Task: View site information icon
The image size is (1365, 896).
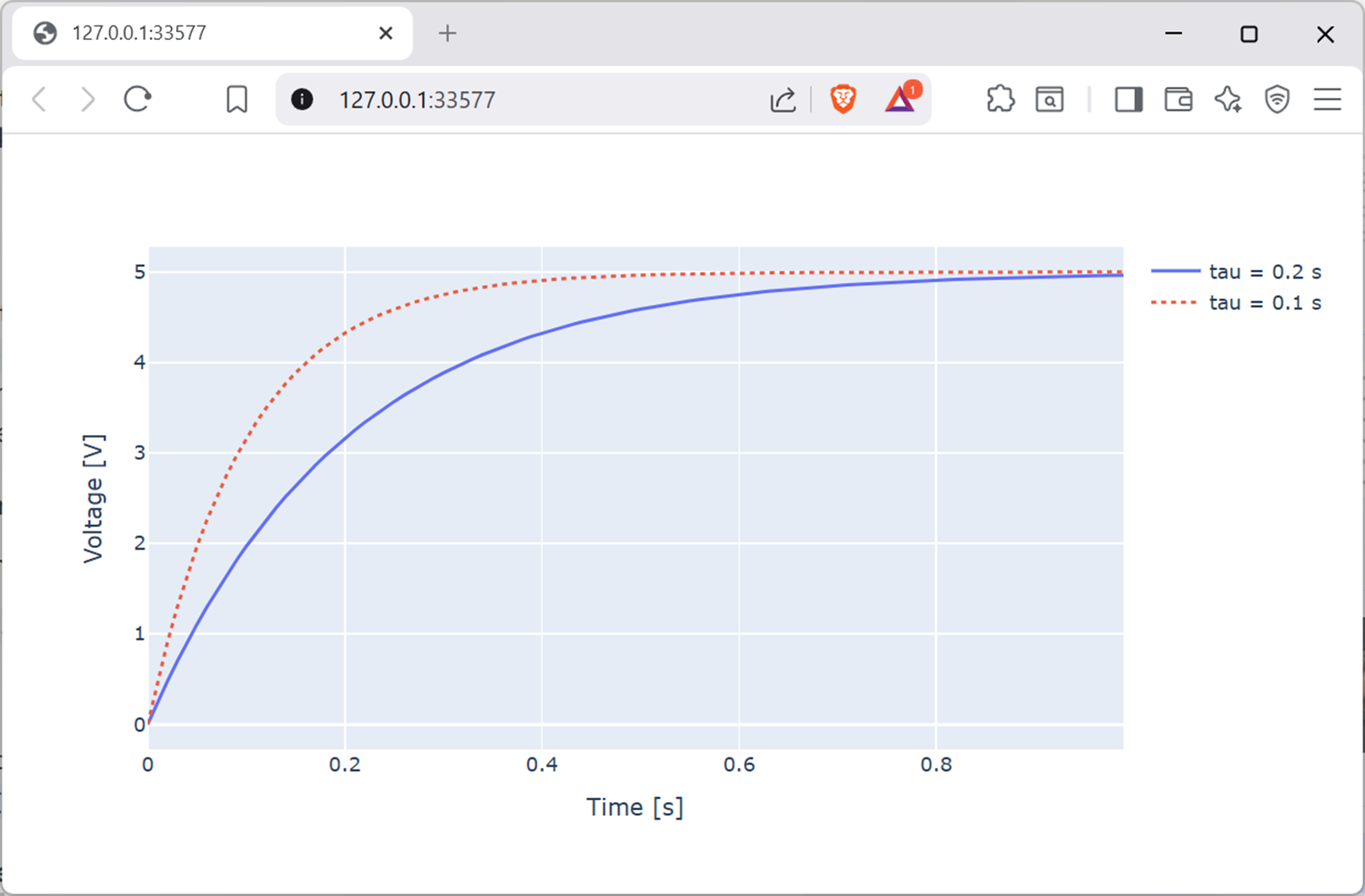Action: [x=302, y=100]
